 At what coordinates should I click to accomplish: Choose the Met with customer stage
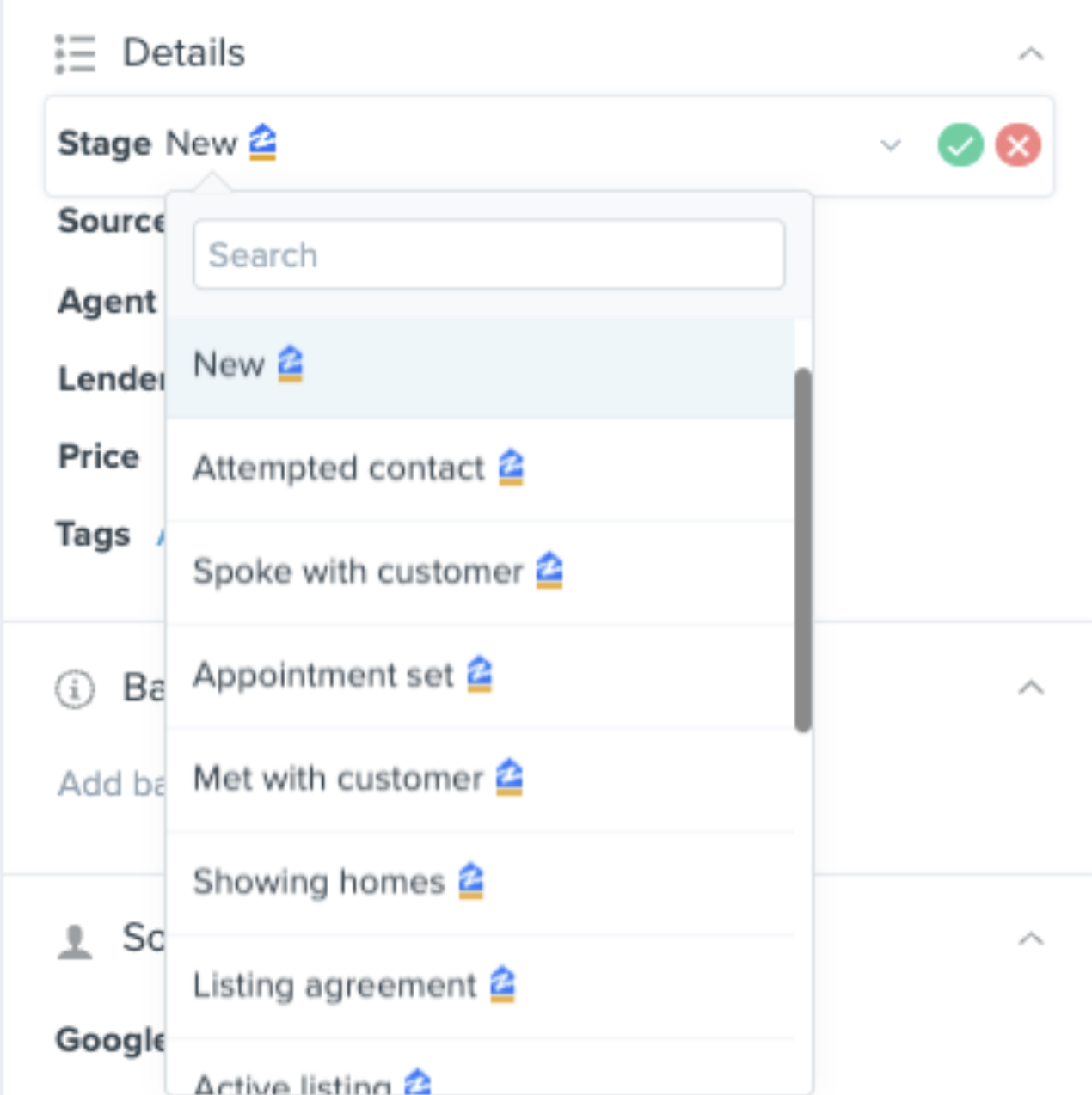338,779
